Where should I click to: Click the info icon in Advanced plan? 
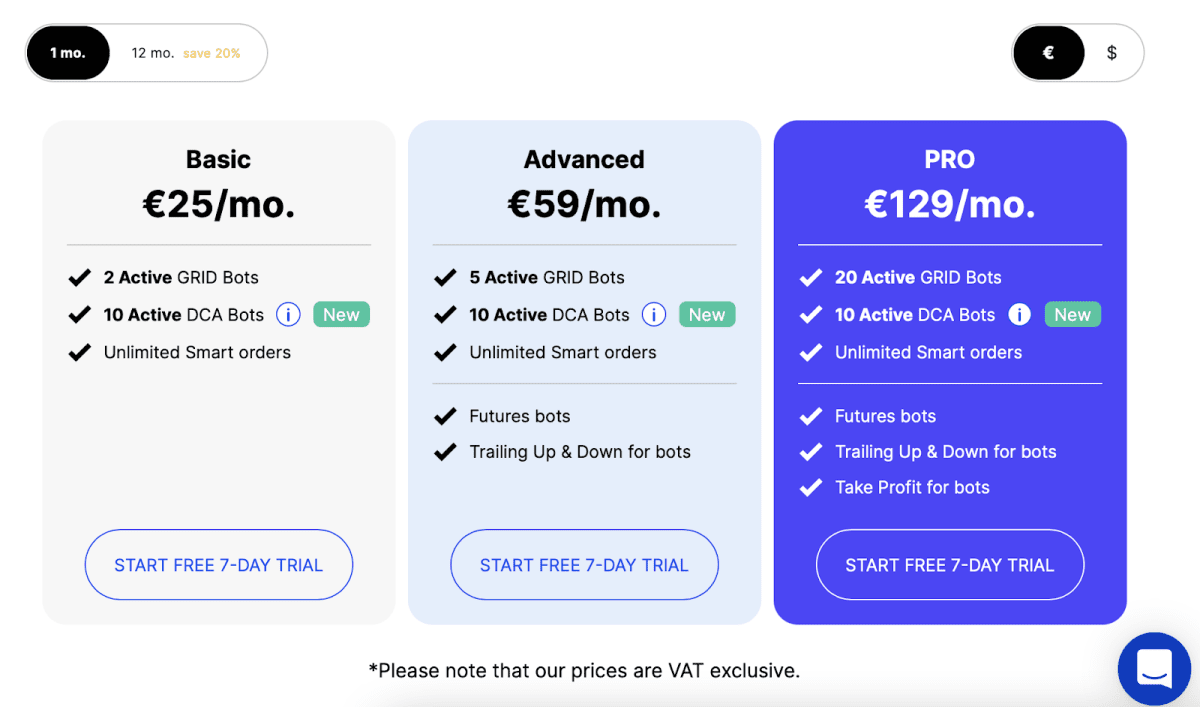(654, 315)
